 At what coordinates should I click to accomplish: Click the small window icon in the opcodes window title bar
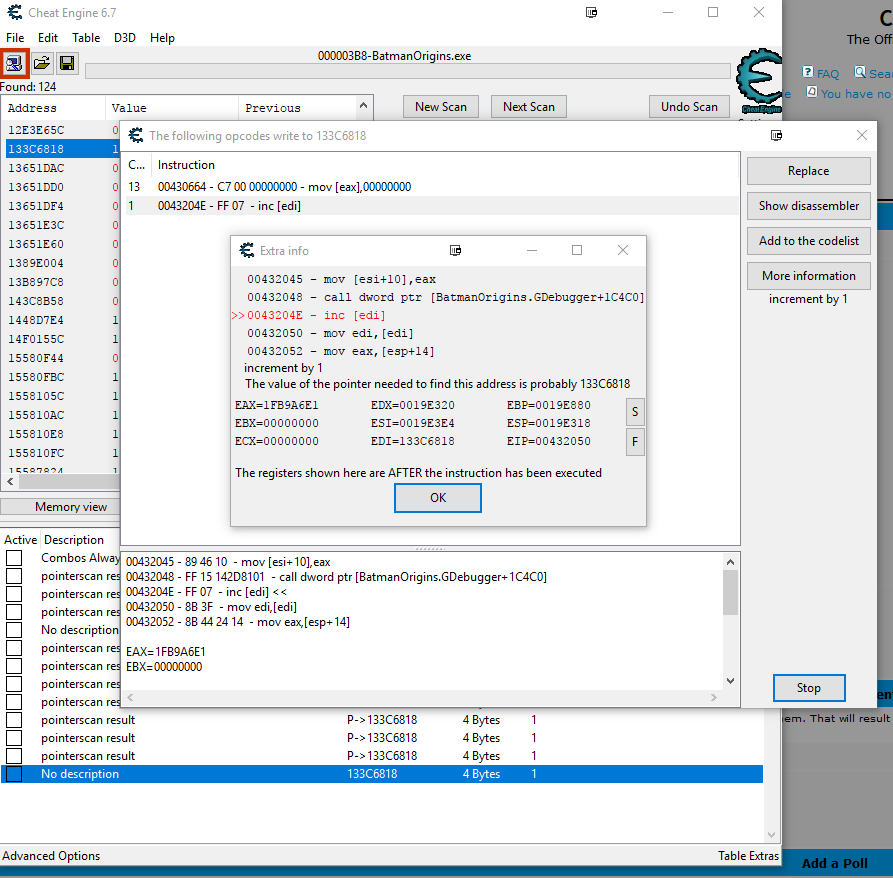[x=776, y=135]
